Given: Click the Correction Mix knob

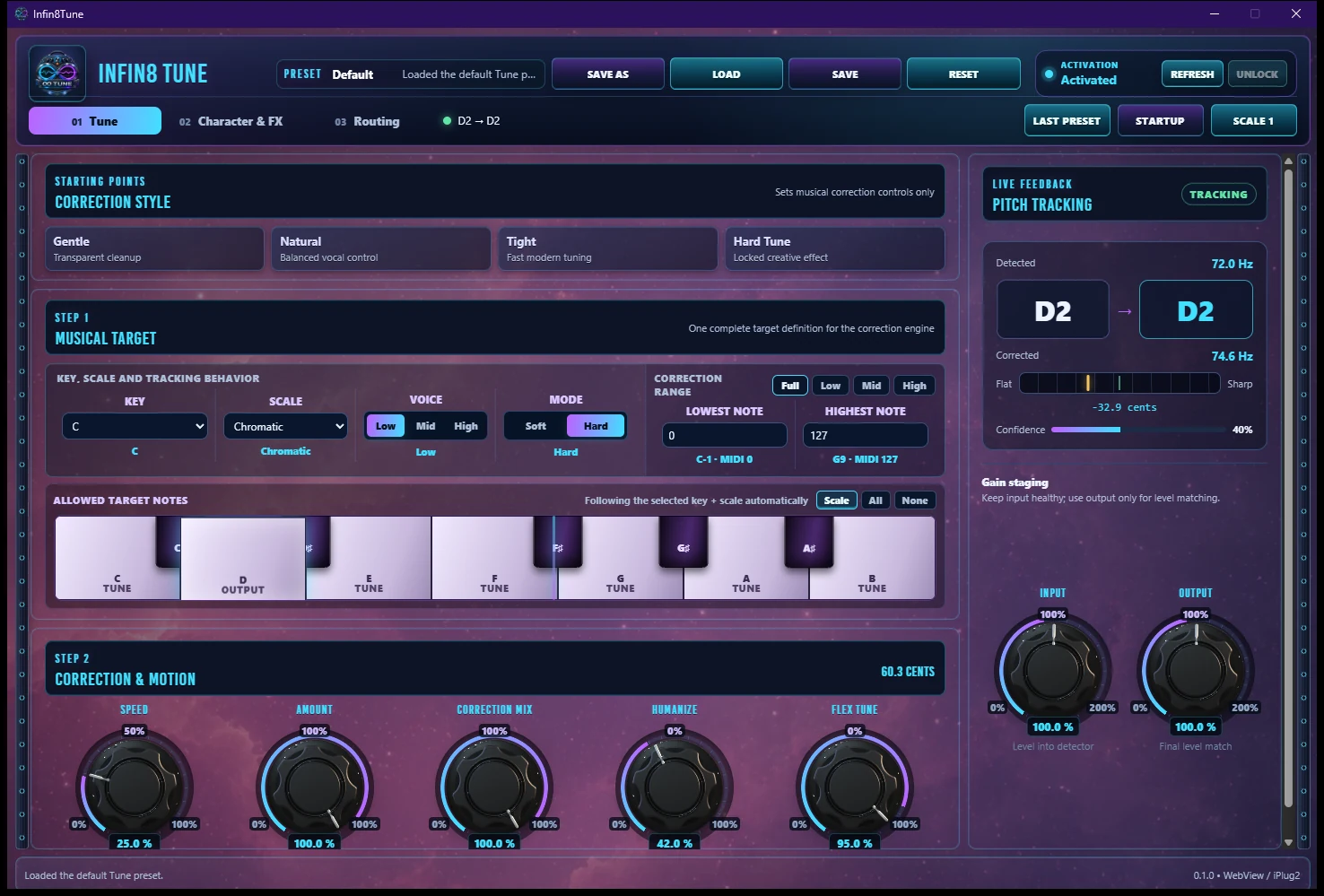Looking at the screenshot, I should pos(494,787).
